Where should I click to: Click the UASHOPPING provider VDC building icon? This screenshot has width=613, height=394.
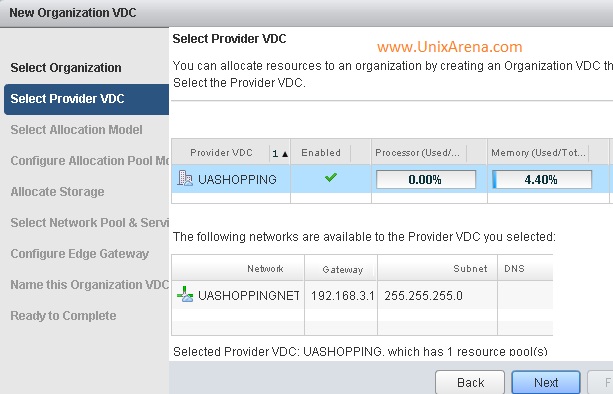[185, 178]
